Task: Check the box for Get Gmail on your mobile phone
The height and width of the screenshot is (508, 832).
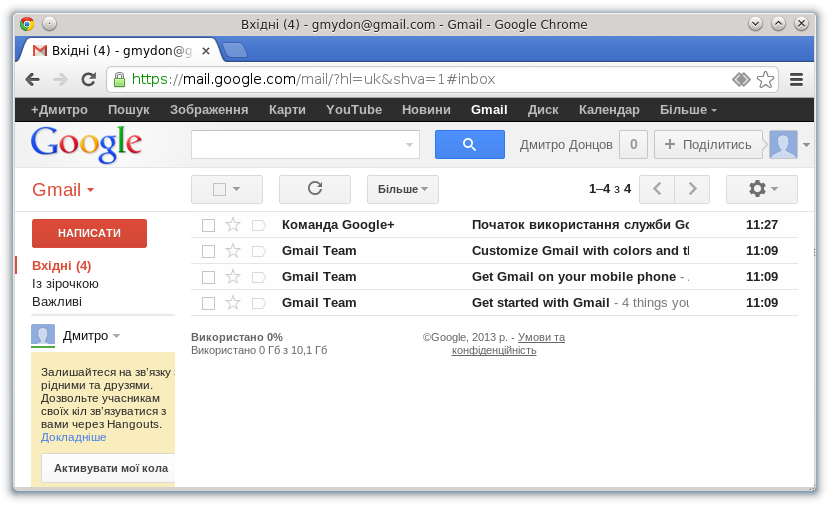Action: coord(209,278)
